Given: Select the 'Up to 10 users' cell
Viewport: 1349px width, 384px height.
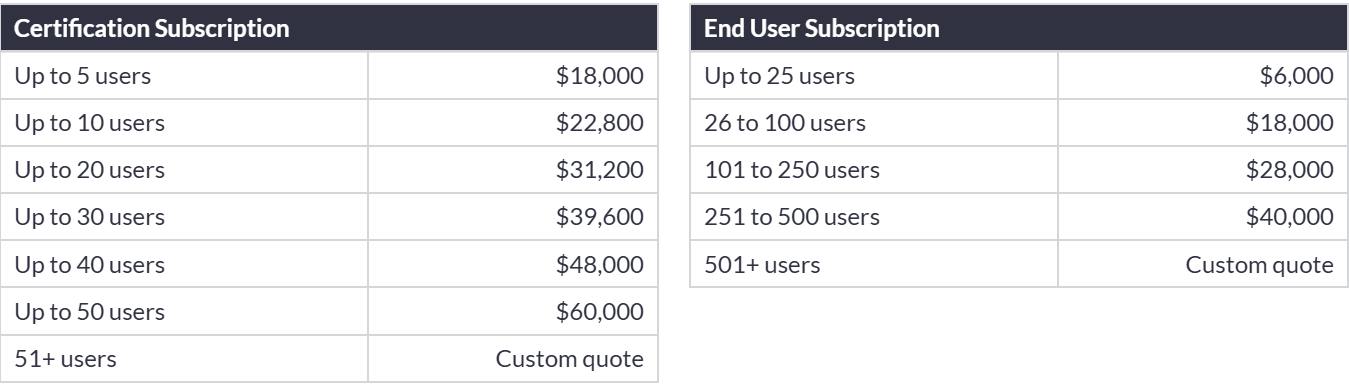Looking at the screenshot, I should (185, 123).
